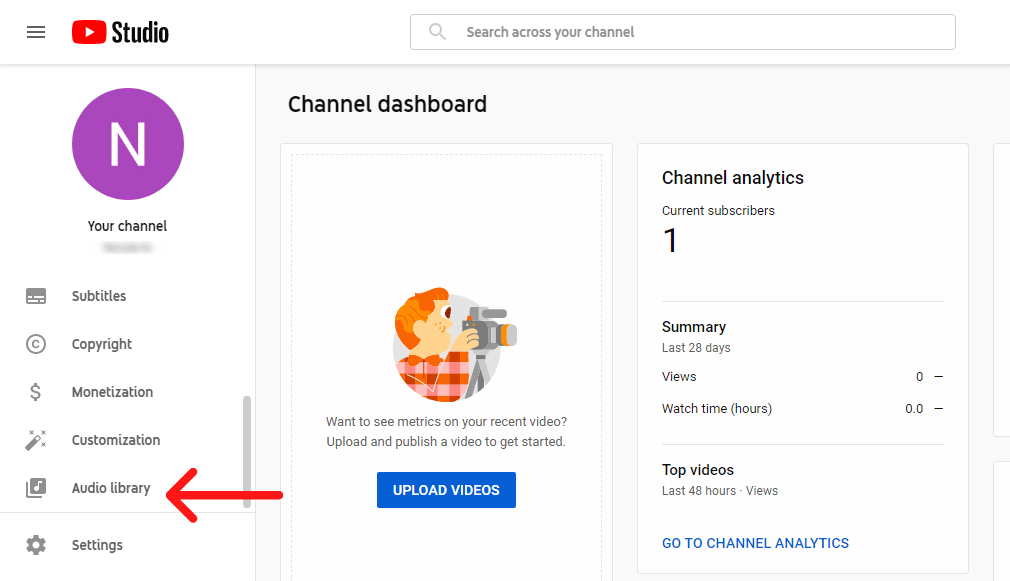This screenshot has width=1010, height=581.
Task: Click the Copyright shield icon
Action: [36, 344]
